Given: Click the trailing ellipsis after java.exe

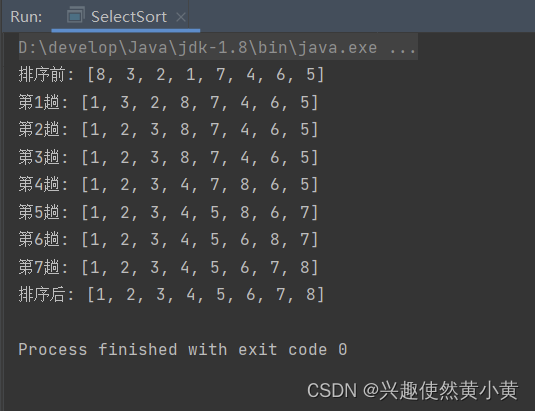Looking at the screenshot, I should [403, 48].
